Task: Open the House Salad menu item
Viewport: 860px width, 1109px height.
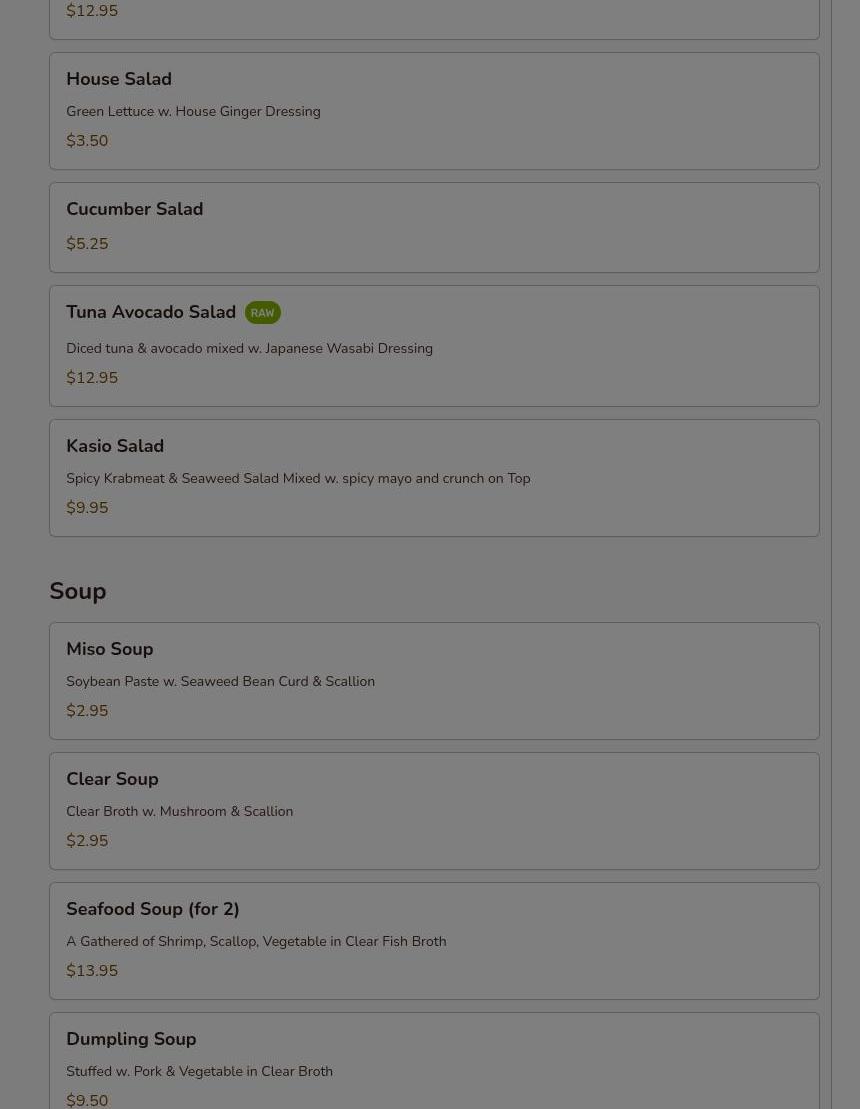Action: (434, 111)
